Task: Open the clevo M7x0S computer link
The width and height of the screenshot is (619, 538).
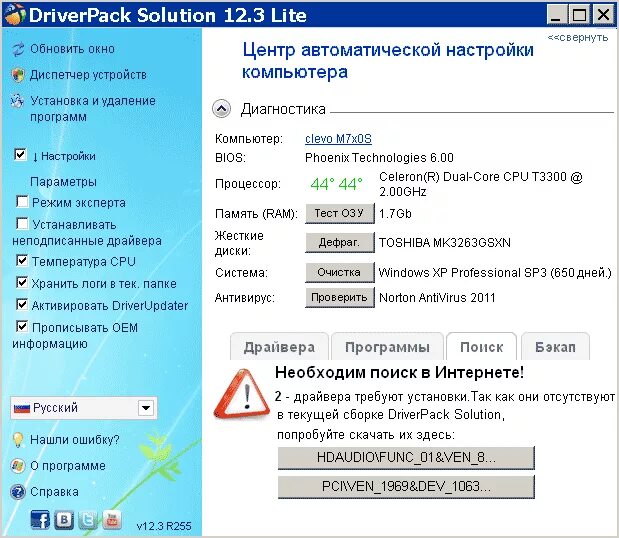Action: point(338,139)
